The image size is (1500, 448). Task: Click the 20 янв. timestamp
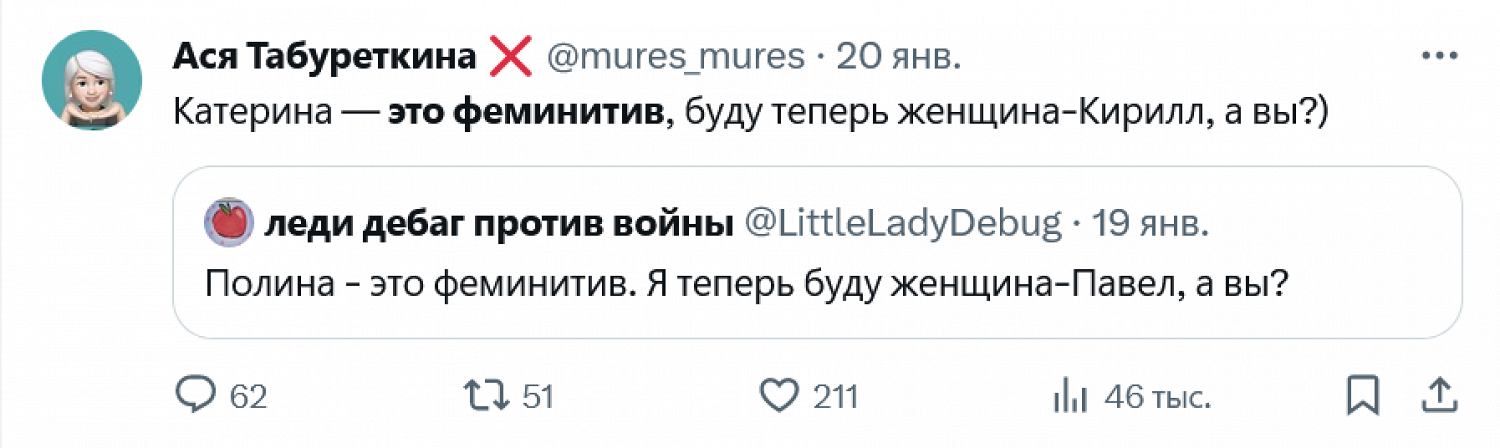click(x=897, y=58)
